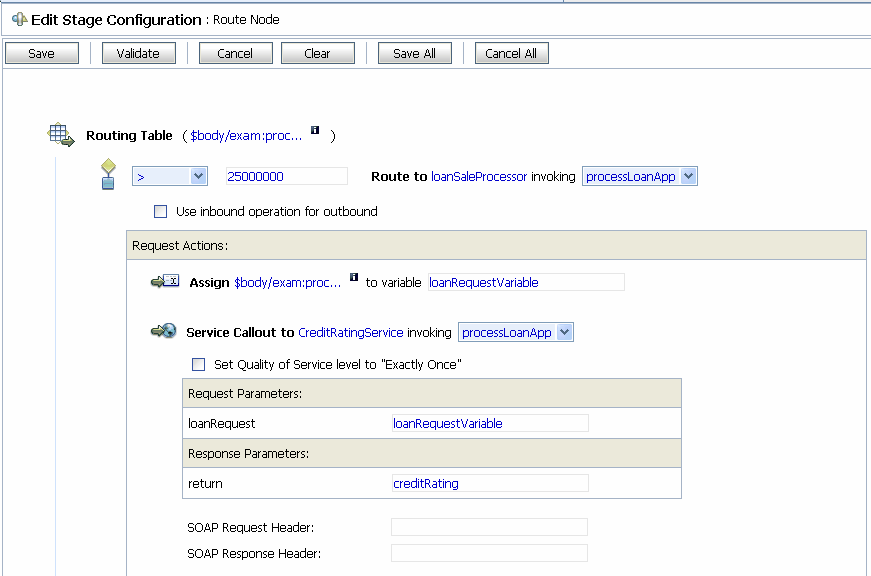Click the Validate button
This screenshot has height=576, width=871.
[138, 53]
